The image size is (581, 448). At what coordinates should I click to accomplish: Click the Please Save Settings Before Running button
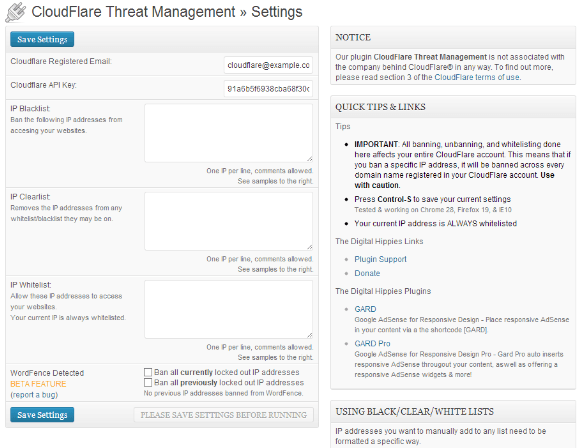click(223, 415)
